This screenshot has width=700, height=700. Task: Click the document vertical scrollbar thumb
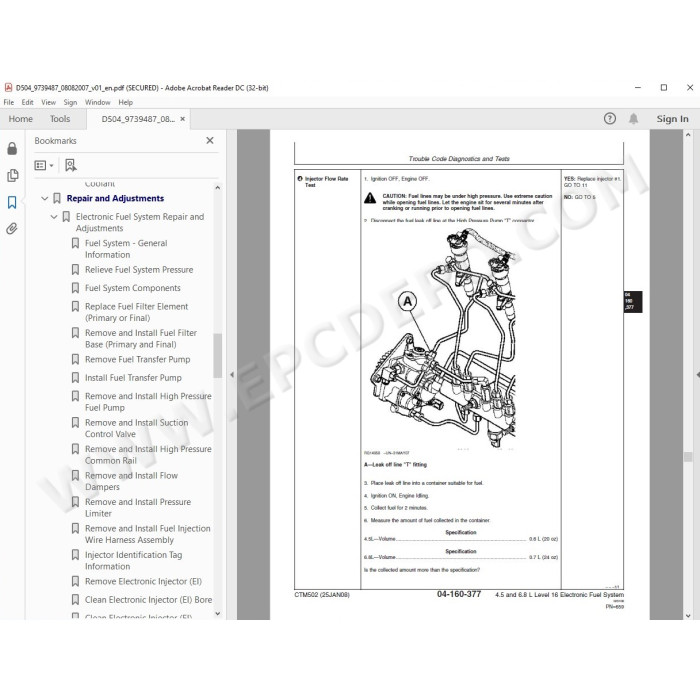click(688, 457)
